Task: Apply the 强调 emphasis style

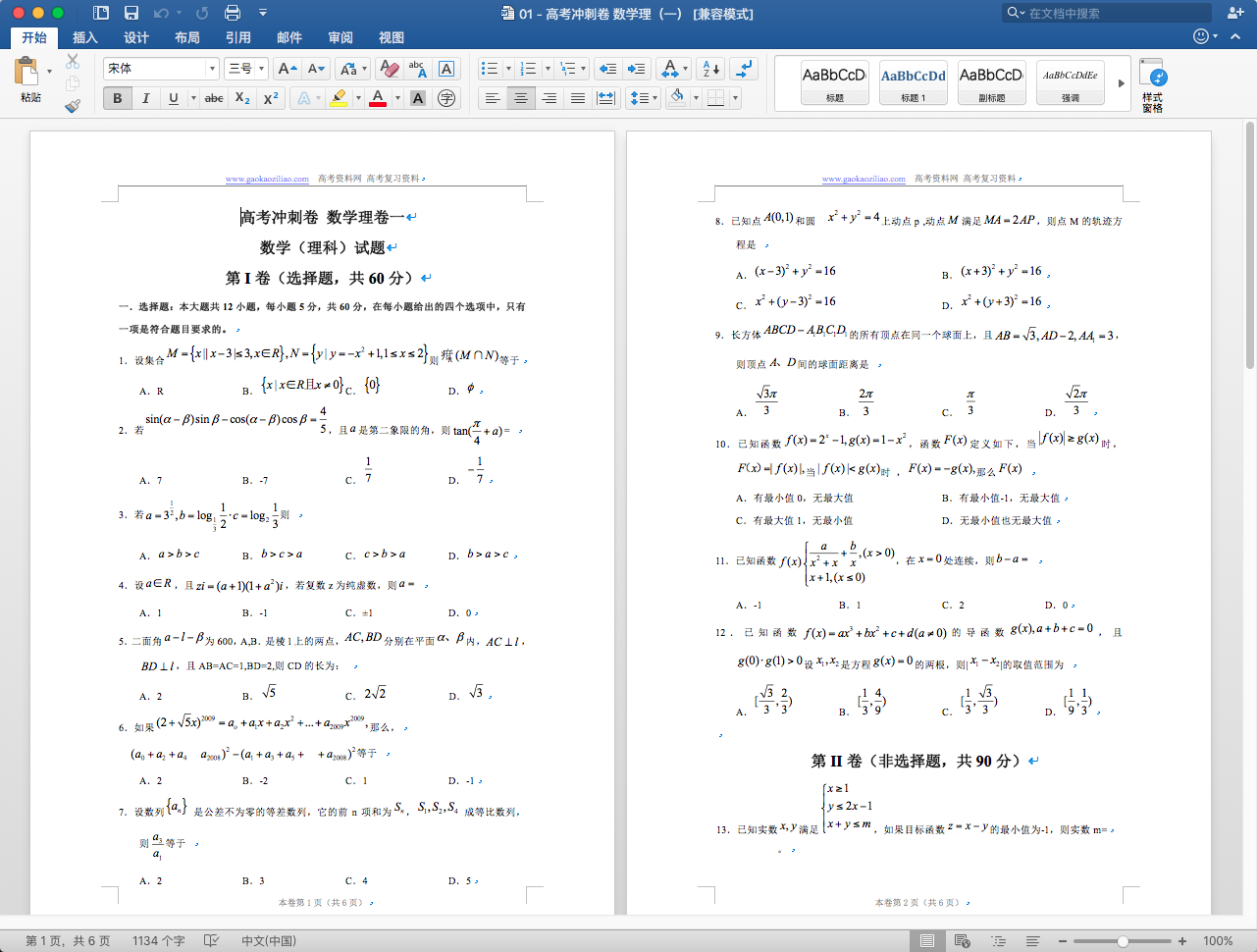Action: (x=1071, y=83)
